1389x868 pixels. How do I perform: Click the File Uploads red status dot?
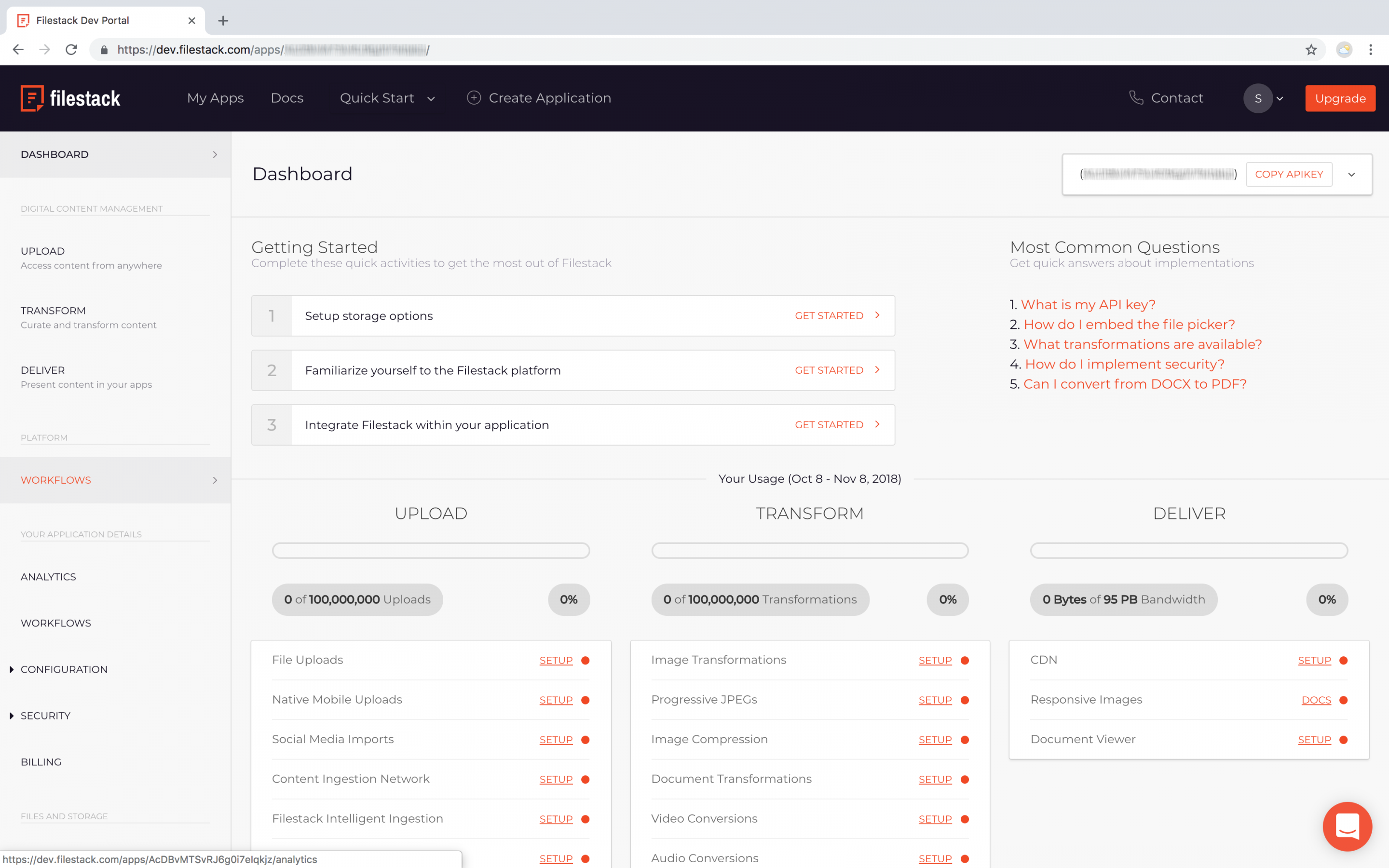(x=586, y=660)
